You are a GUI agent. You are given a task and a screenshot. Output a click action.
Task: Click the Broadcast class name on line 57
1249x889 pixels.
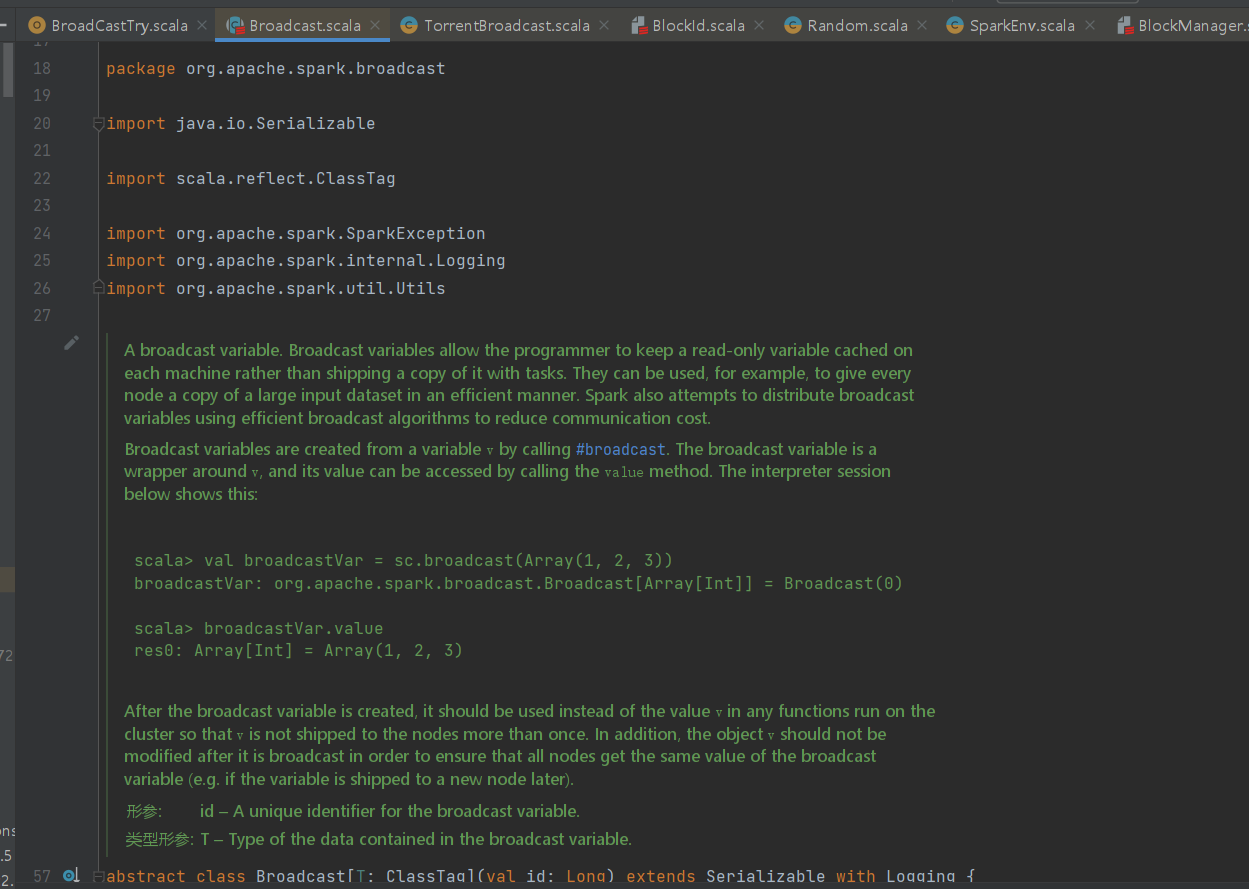301,876
